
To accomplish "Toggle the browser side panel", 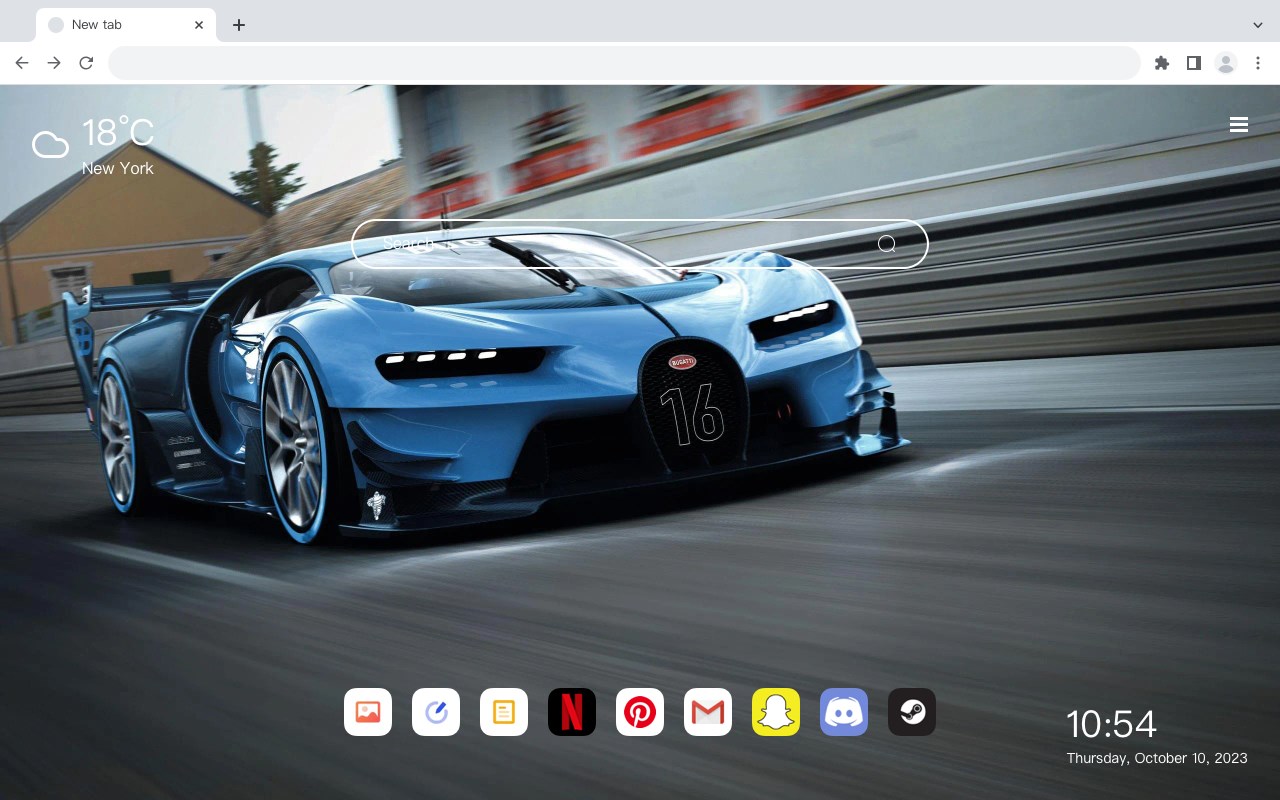I will click(x=1193, y=63).
